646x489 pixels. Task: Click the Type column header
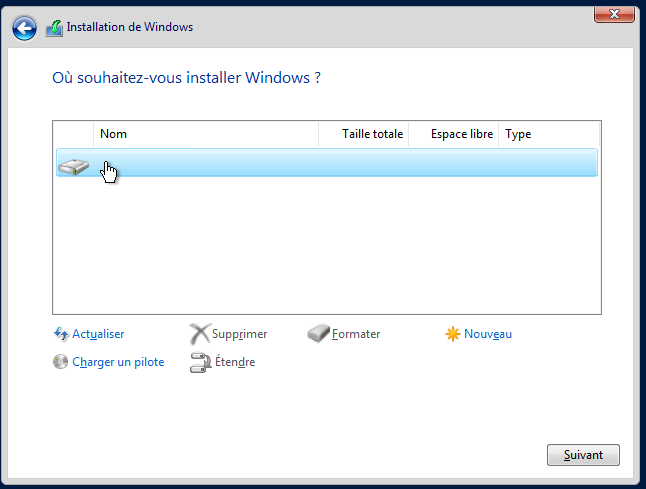click(548, 134)
